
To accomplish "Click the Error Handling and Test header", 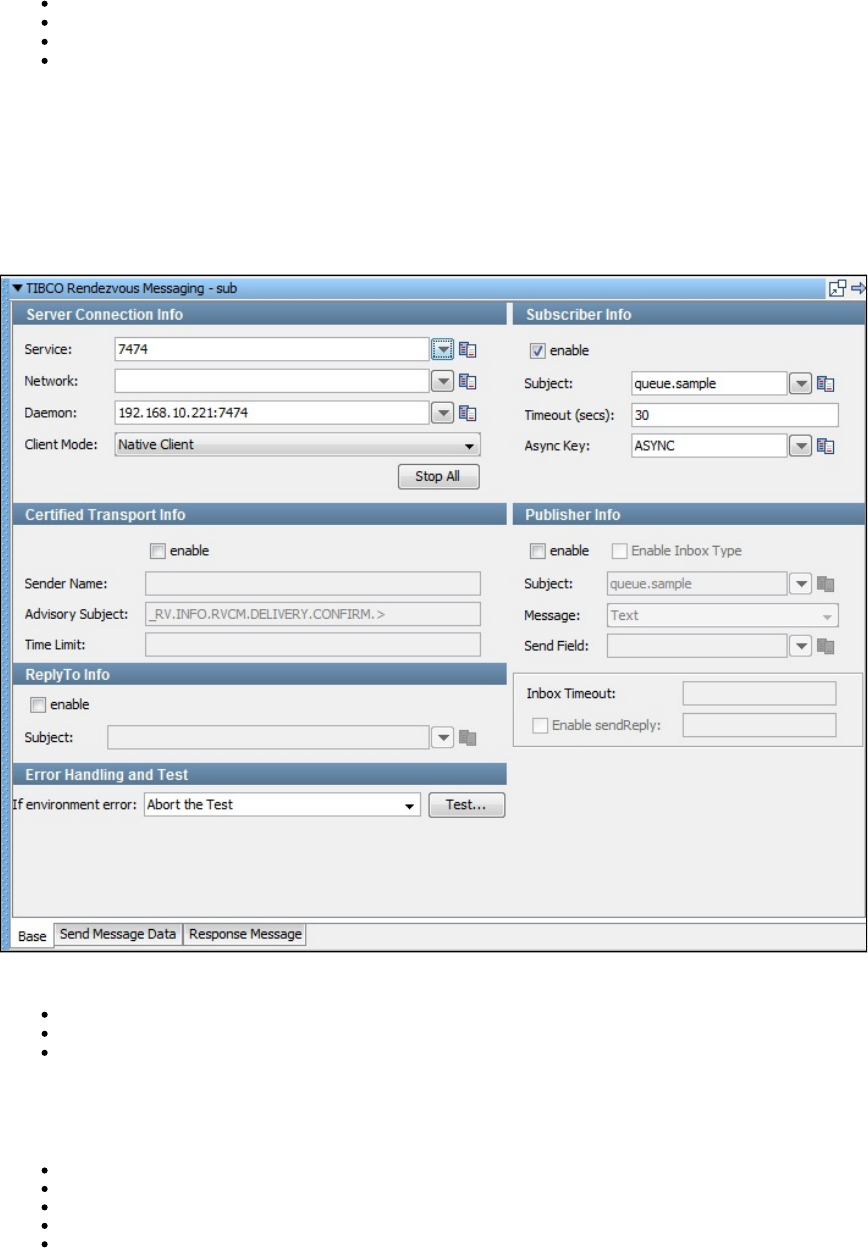I will pyautogui.click(x=260, y=774).
